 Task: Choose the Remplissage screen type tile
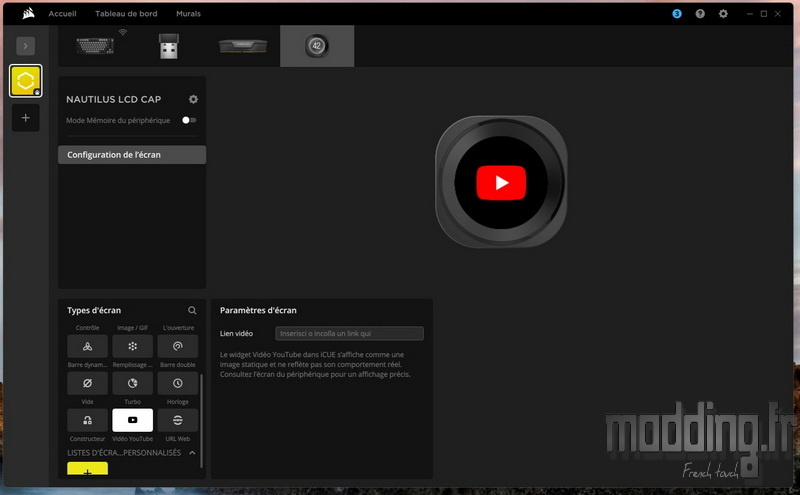(x=132, y=346)
